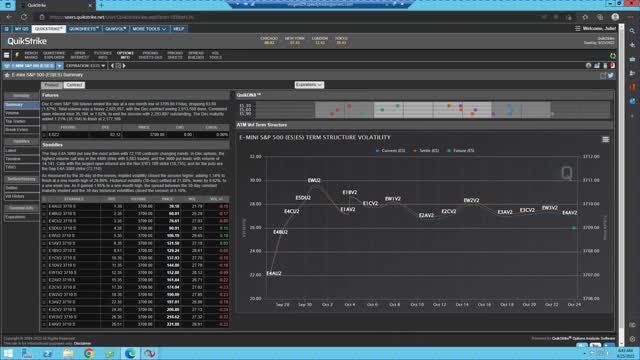Click the blue chart icon beside info icon
Viewport: 640px width, 360px height.
(x=597, y=66)
